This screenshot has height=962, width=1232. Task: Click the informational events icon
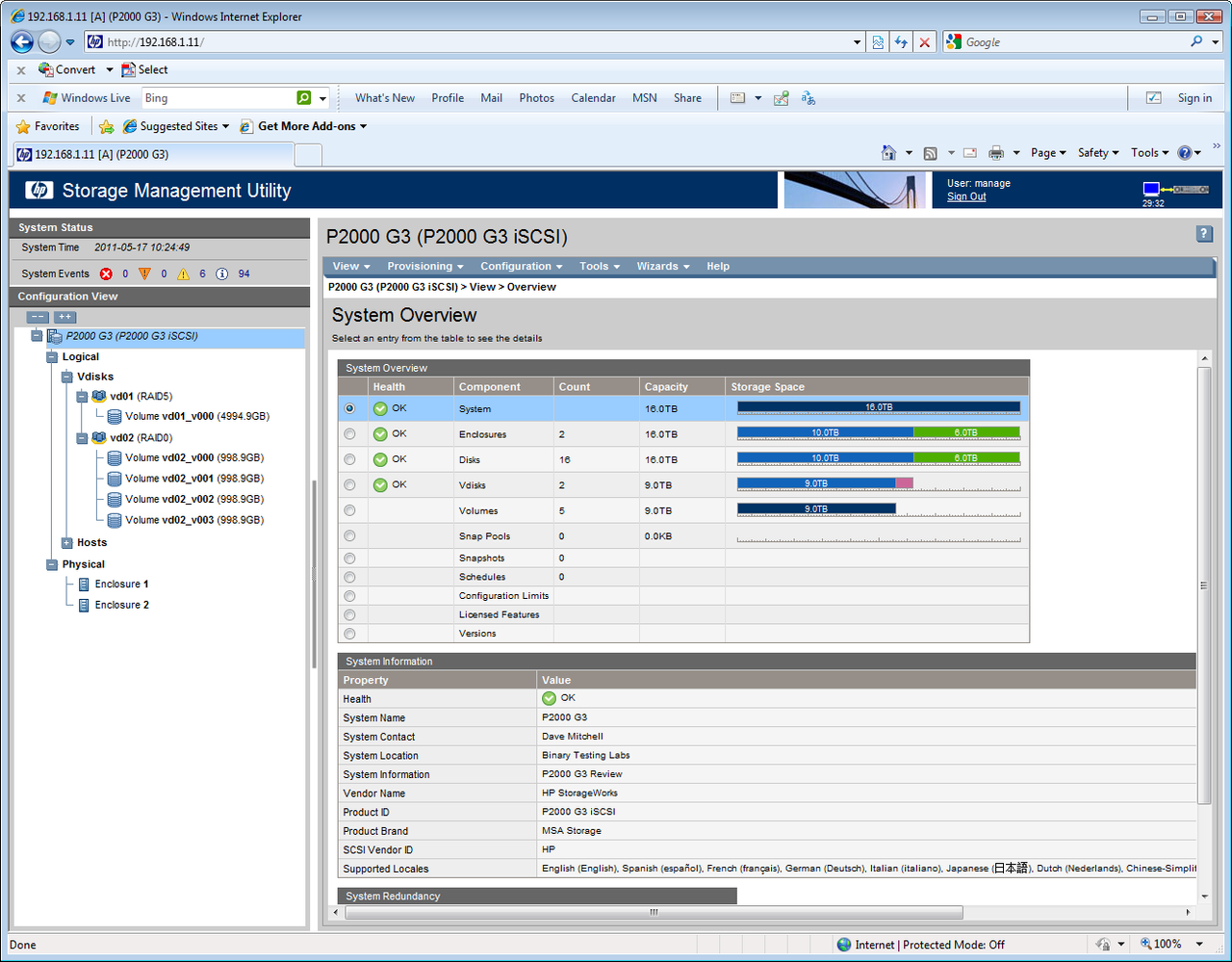click(222, 274)
